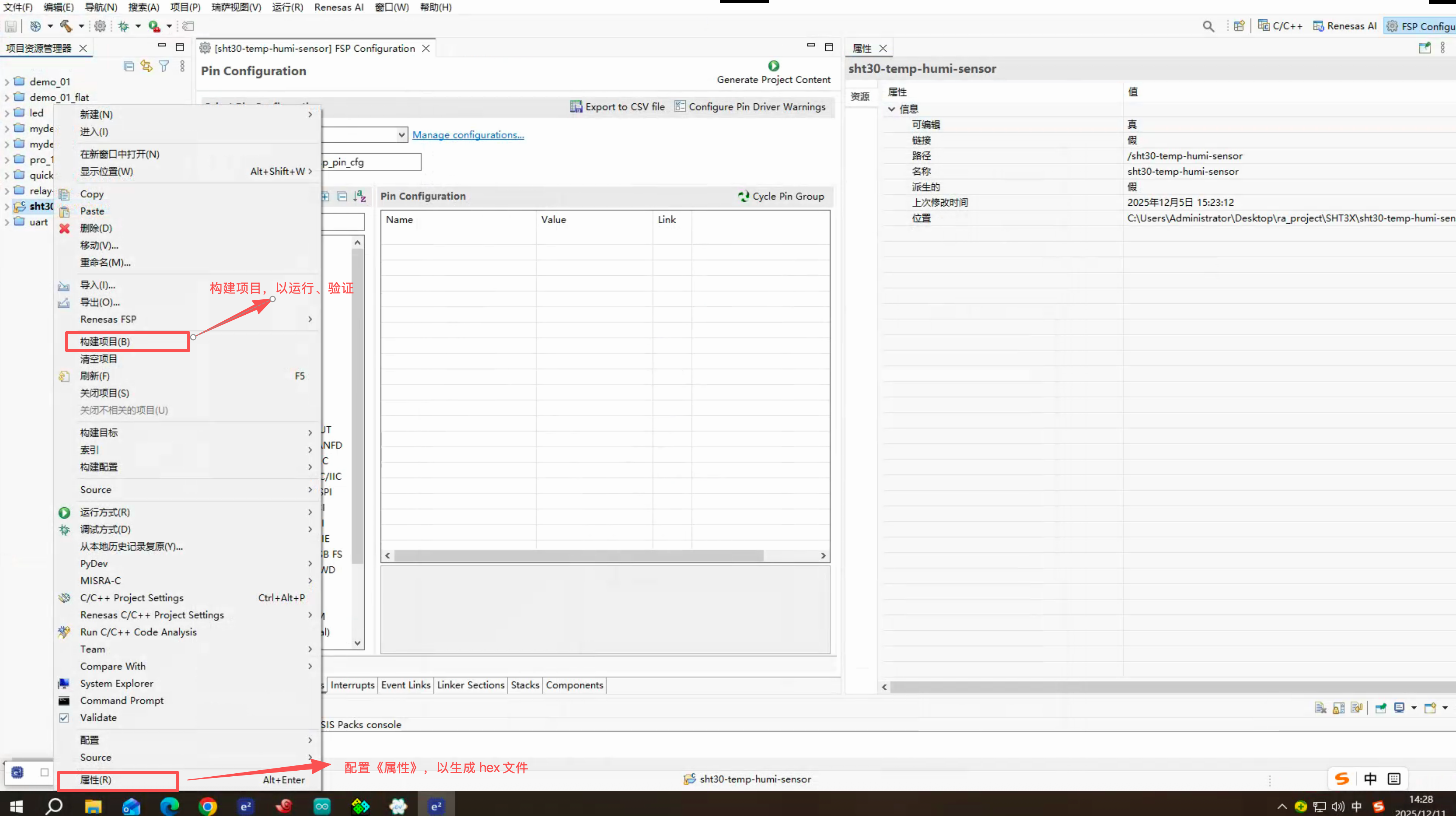1456x816 pixels.
Task: Click the pin table horizontal scrollbar
Action: click(x=579, y=555)
